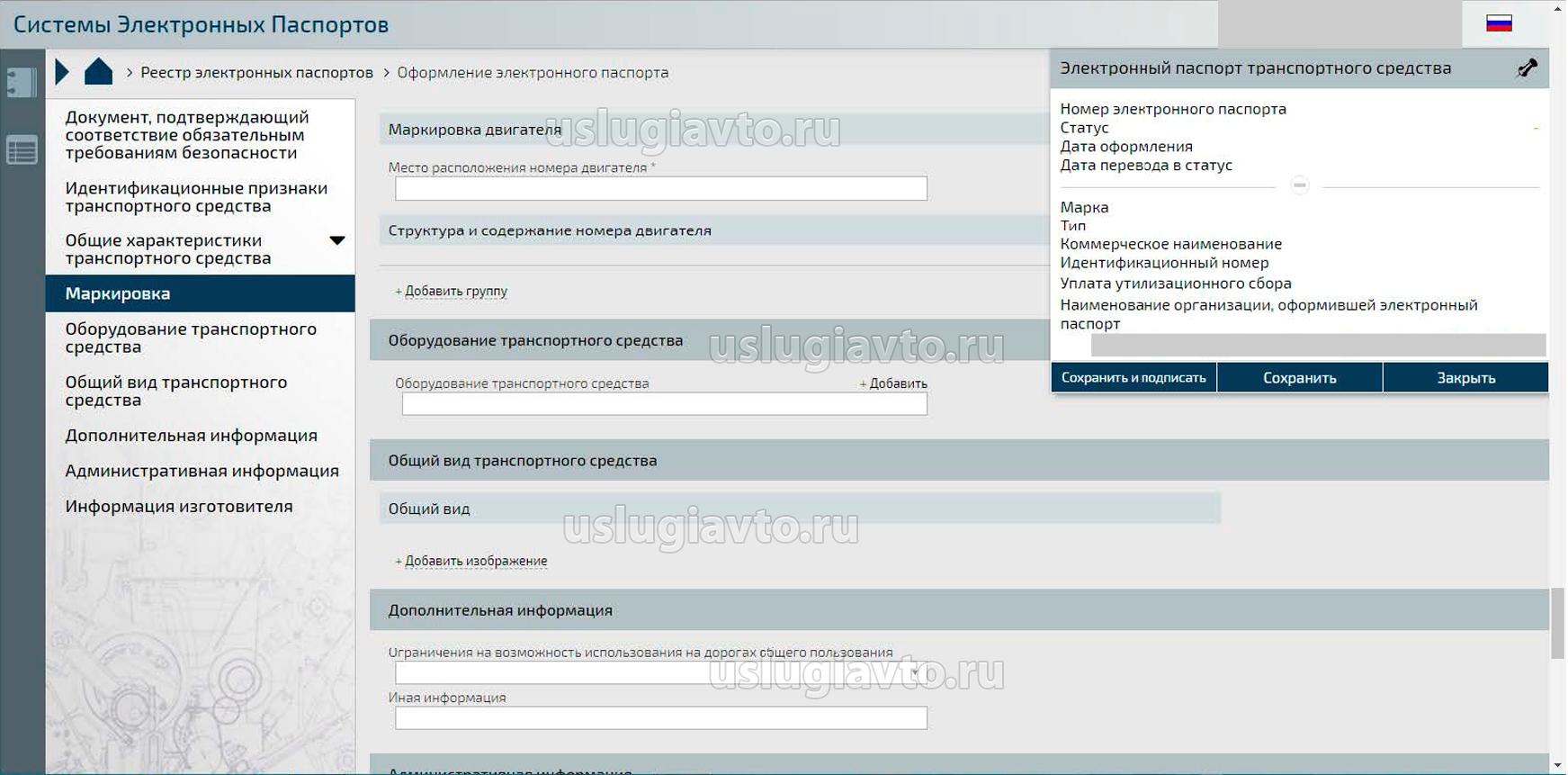Open the notebook icon in left sidebar
Image resolution: width=1568 pixels, height=775 pixels.
point(22,82)
